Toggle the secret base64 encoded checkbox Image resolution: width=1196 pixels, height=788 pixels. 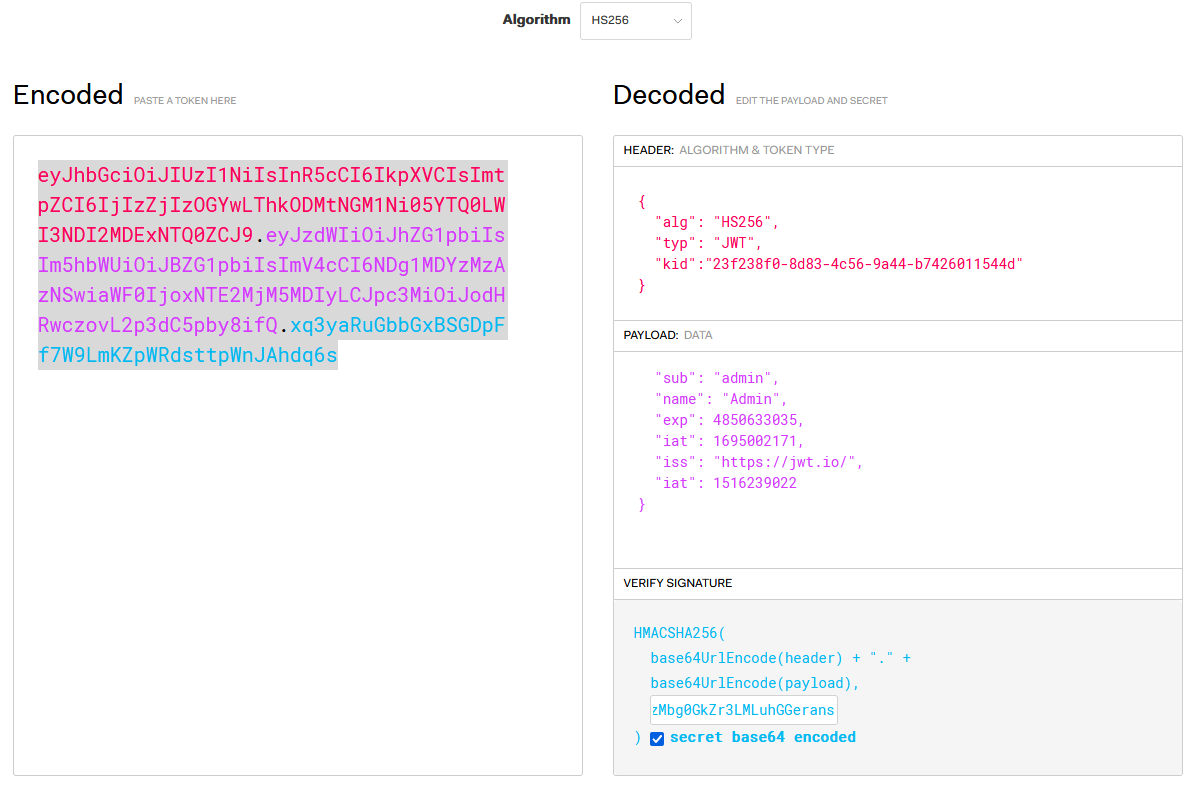click(x=657, y=739)
